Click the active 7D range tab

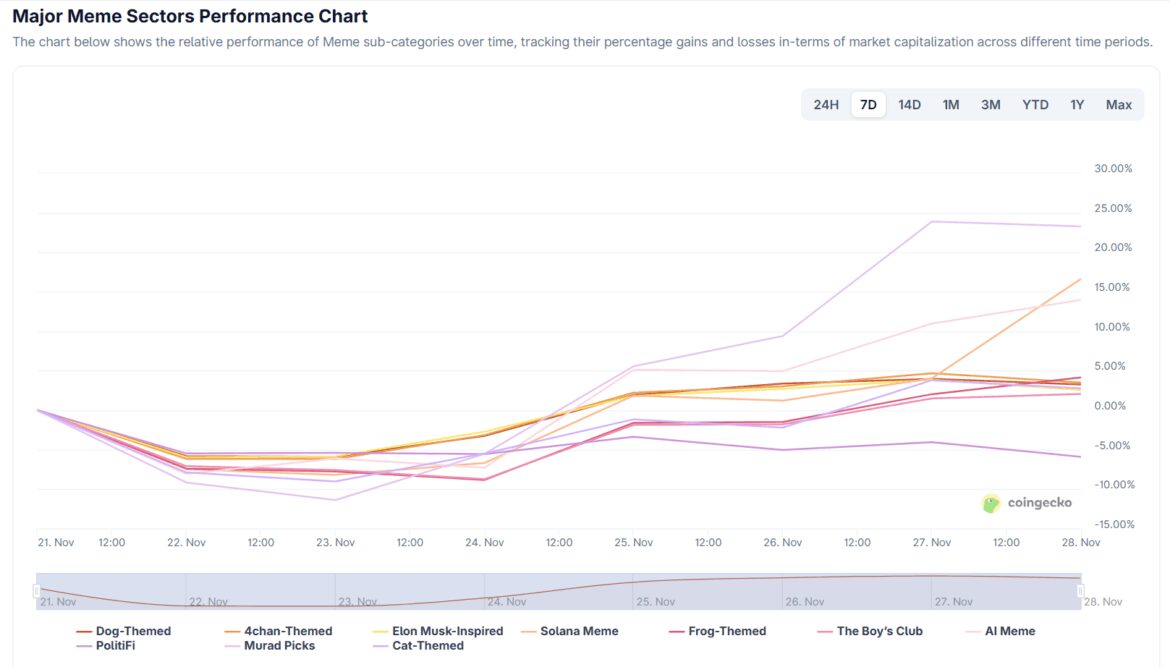pos(868,105)
